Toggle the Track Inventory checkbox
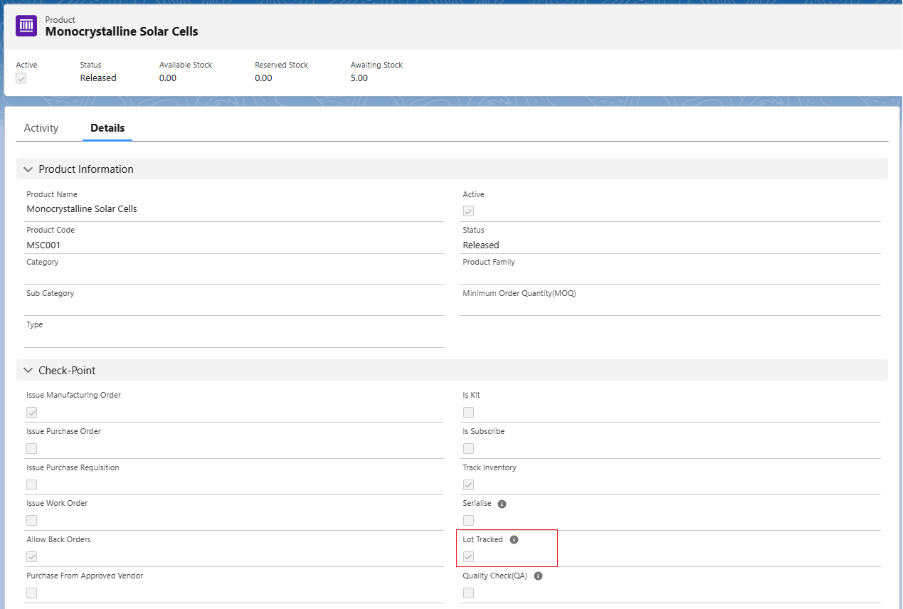Viewport: 903px width, 609px height. point(468,485)
